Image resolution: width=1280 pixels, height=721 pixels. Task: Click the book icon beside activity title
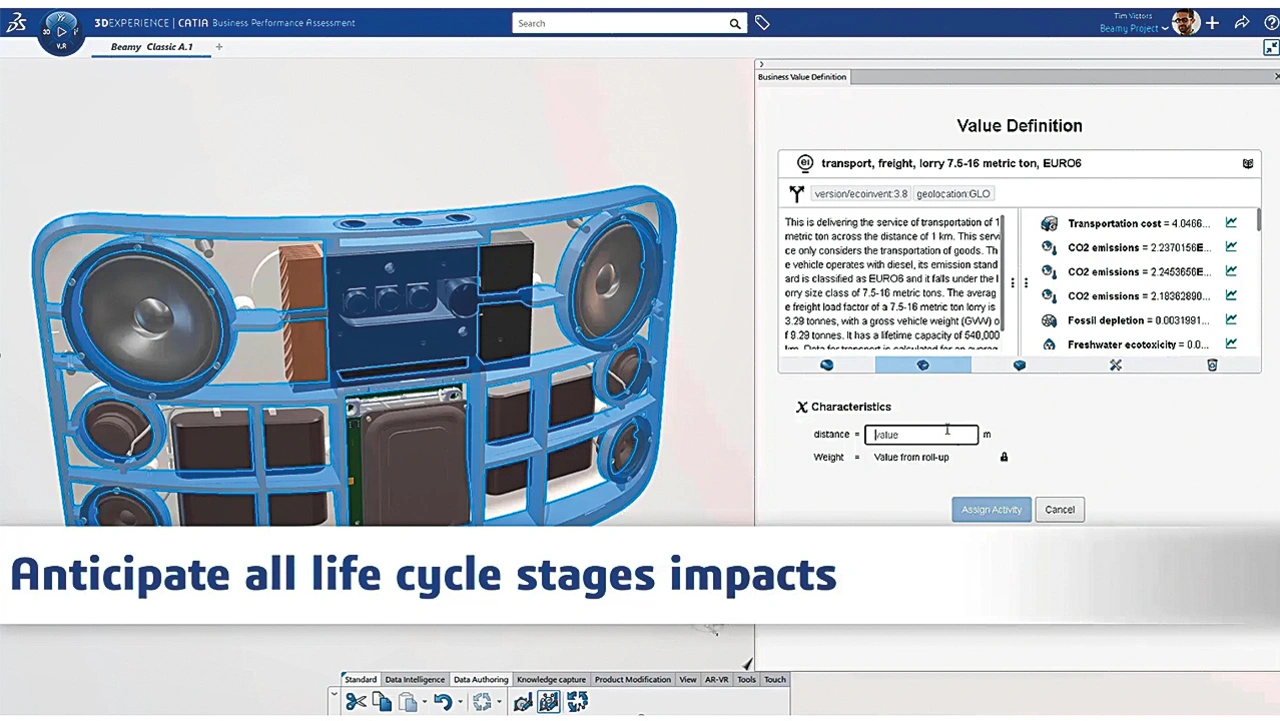point(1248,164)
